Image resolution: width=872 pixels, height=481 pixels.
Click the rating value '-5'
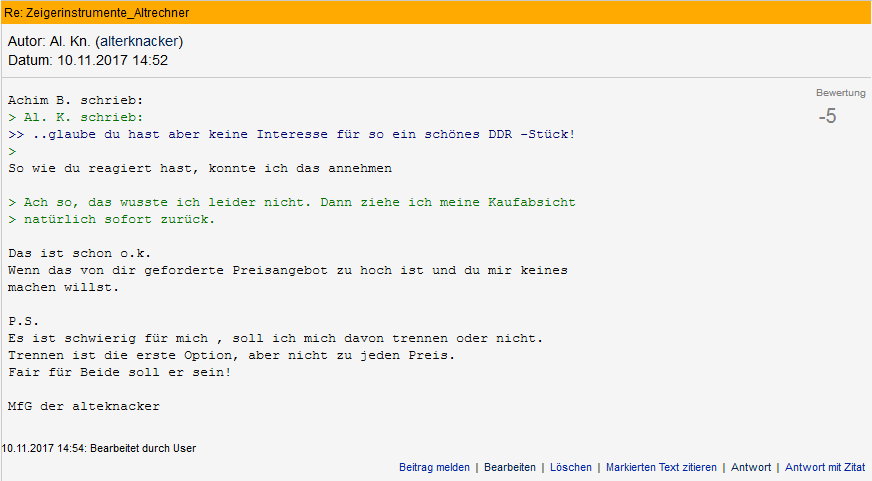(827, 116)
